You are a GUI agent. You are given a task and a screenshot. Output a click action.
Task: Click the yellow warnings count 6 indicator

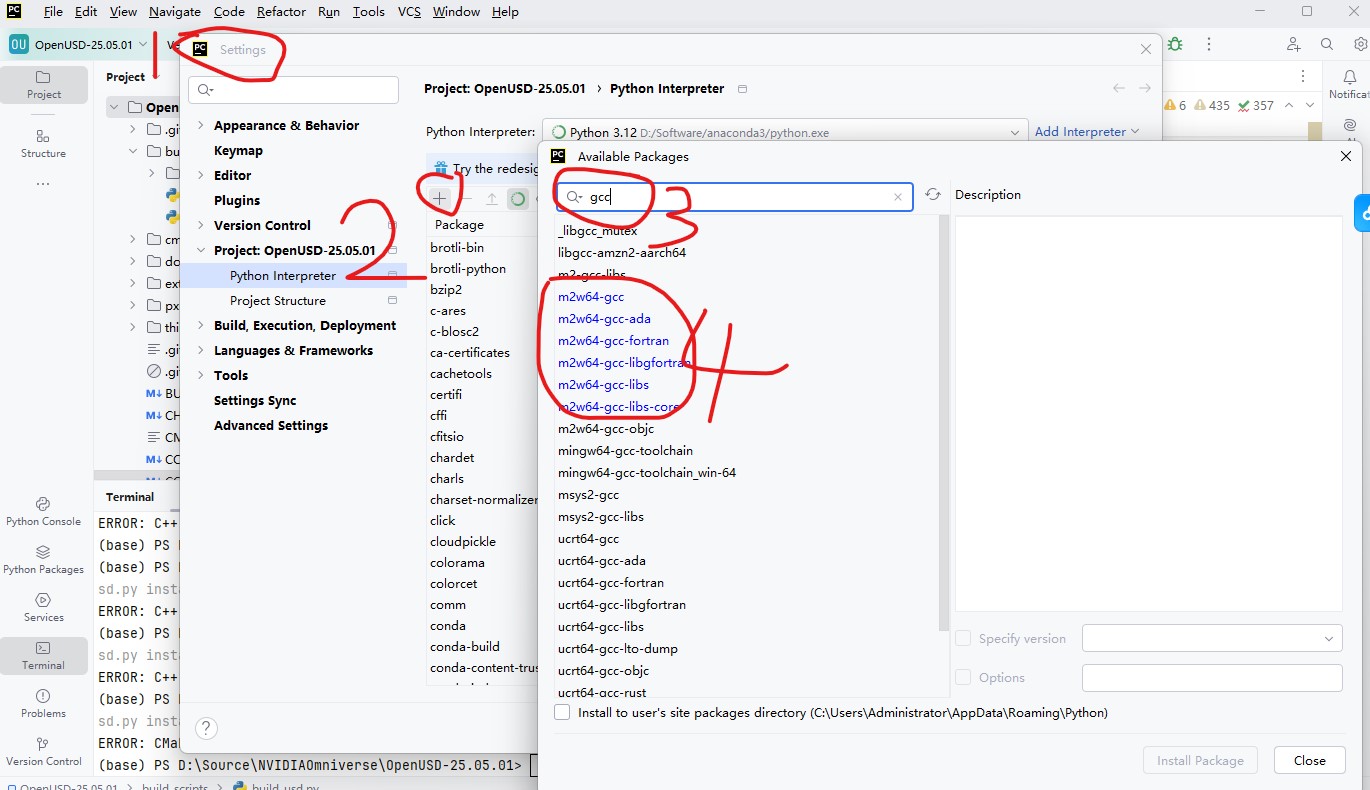1175,105
